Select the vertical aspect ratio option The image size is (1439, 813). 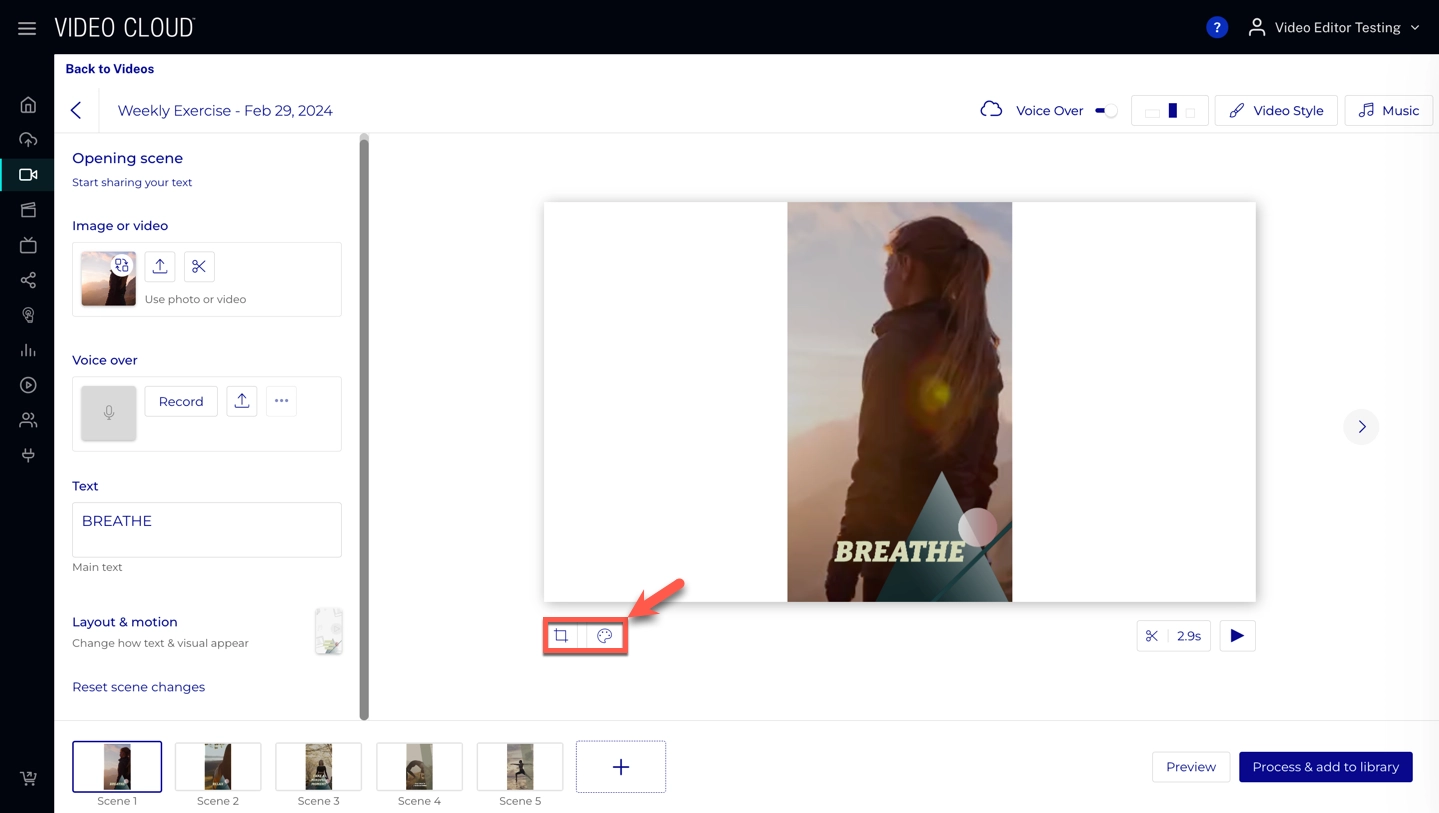[1172, 111]
